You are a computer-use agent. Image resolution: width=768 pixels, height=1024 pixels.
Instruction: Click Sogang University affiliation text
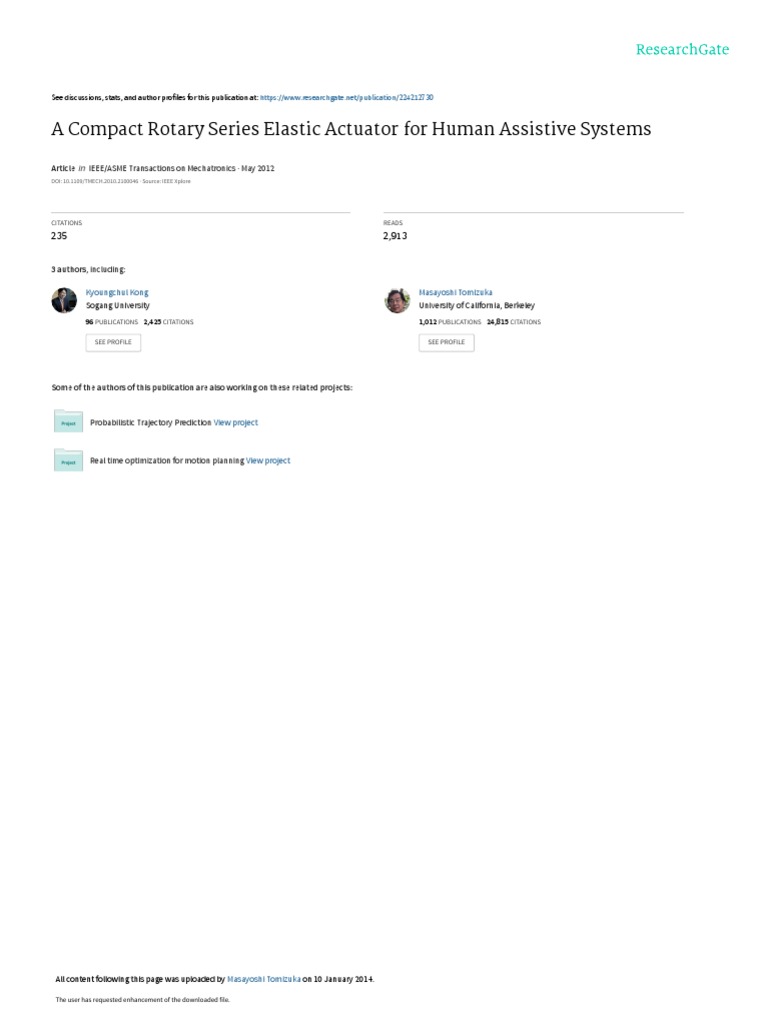click(x=118, y=305)
